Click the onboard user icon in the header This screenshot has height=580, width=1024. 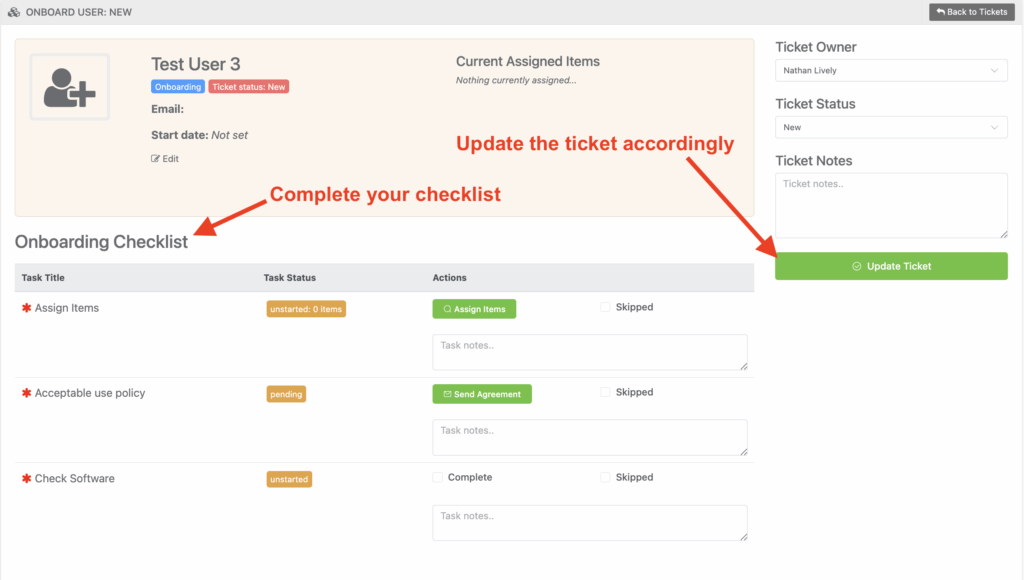[15, 12]
